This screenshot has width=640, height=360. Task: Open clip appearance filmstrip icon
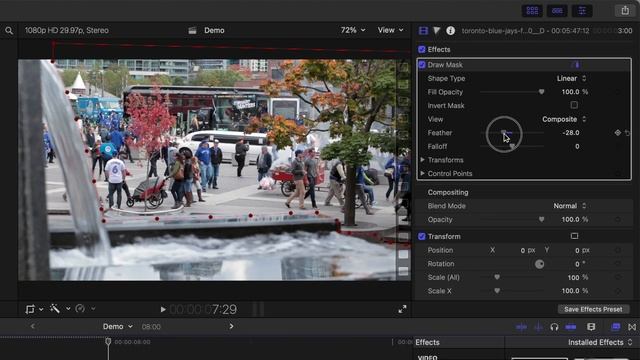pyautogui.click(x=591, y=327)
